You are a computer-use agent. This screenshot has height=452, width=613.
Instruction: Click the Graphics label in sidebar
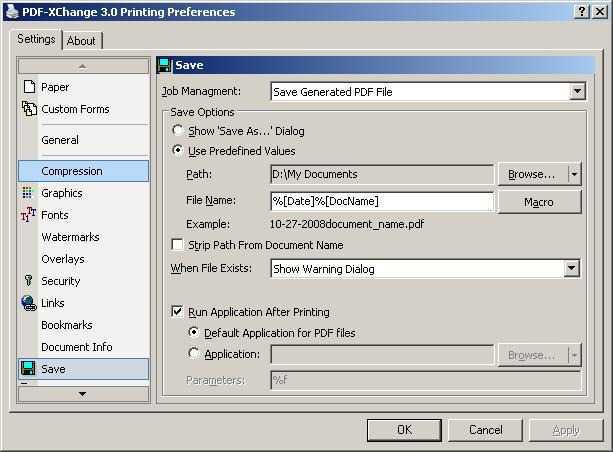(62, 193)
